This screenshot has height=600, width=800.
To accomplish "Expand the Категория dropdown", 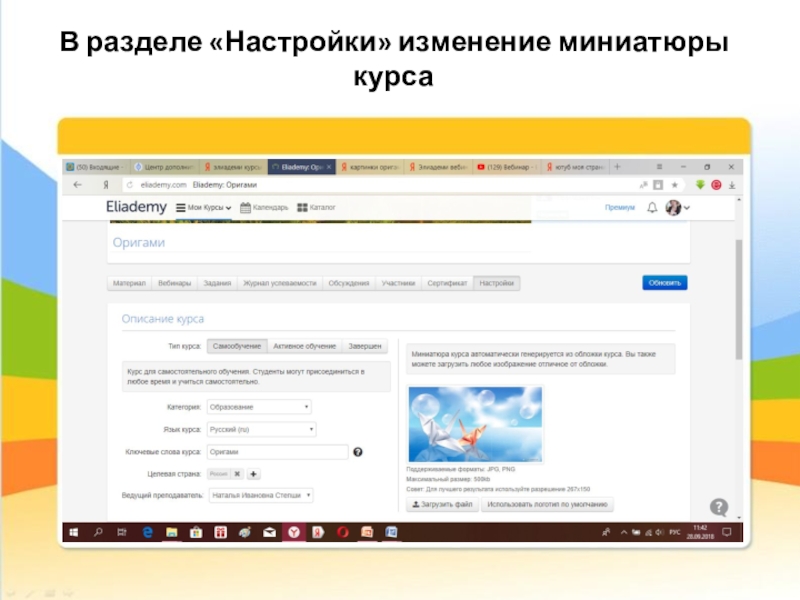I will tap(258, 407).
